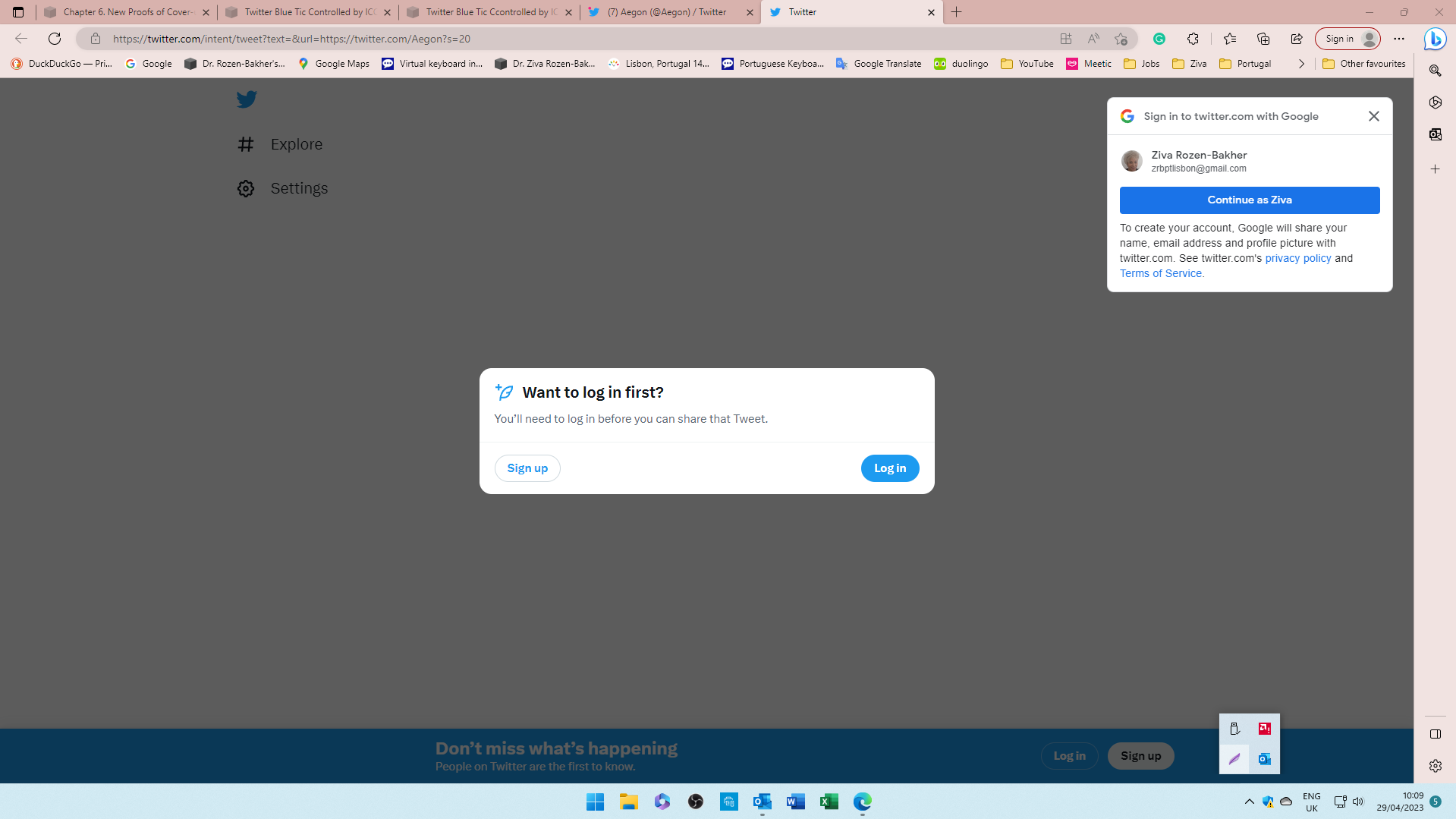Expand hidden bookmarks with the chevron

[x=1301, y=64]
